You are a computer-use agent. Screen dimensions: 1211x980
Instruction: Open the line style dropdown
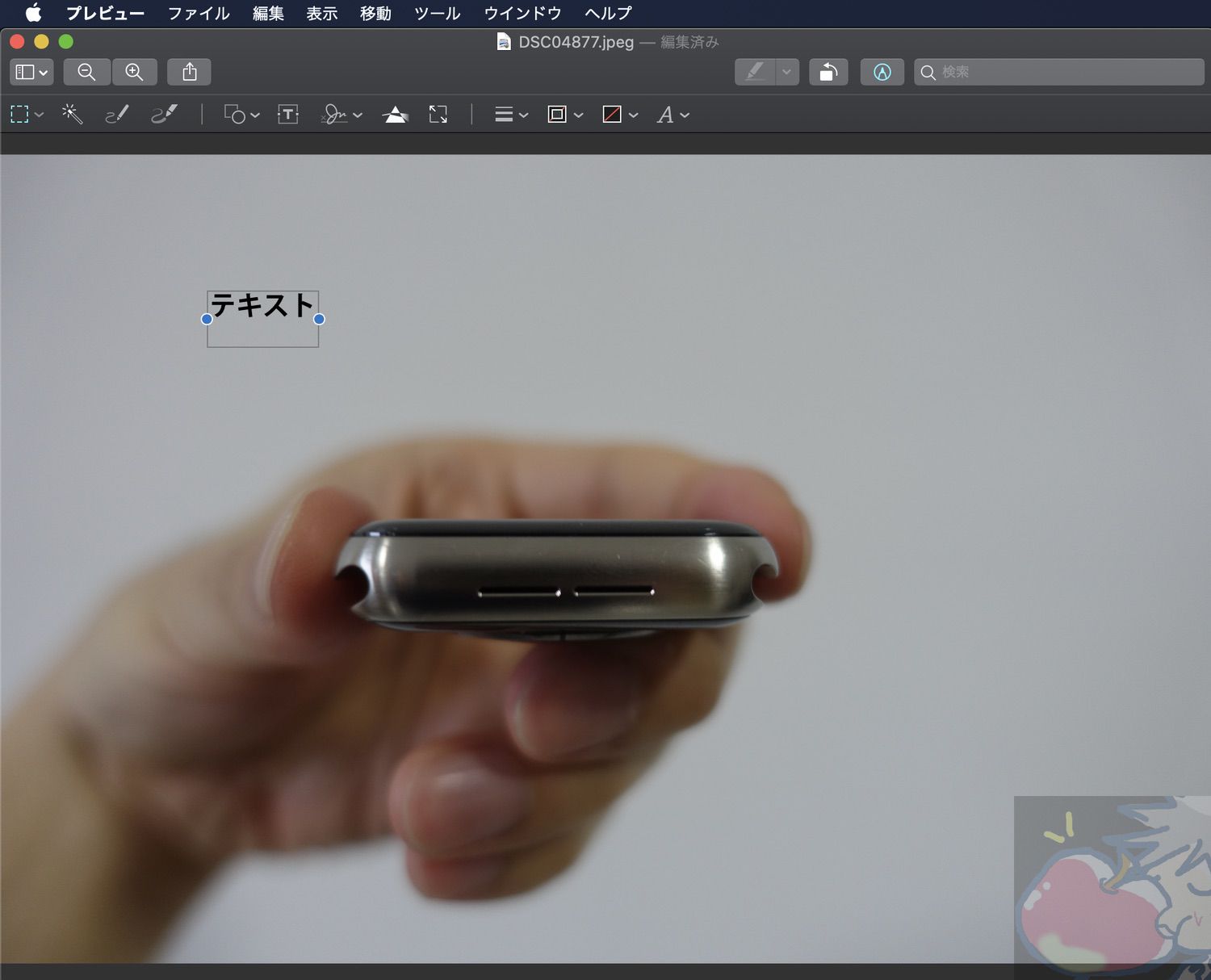(x=511, y=115)
